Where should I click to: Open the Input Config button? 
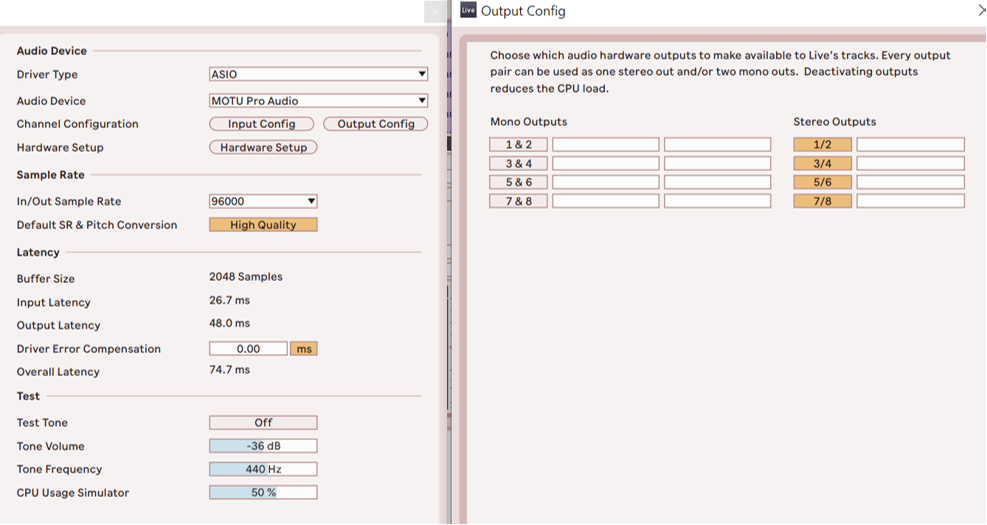click(261, 124)
